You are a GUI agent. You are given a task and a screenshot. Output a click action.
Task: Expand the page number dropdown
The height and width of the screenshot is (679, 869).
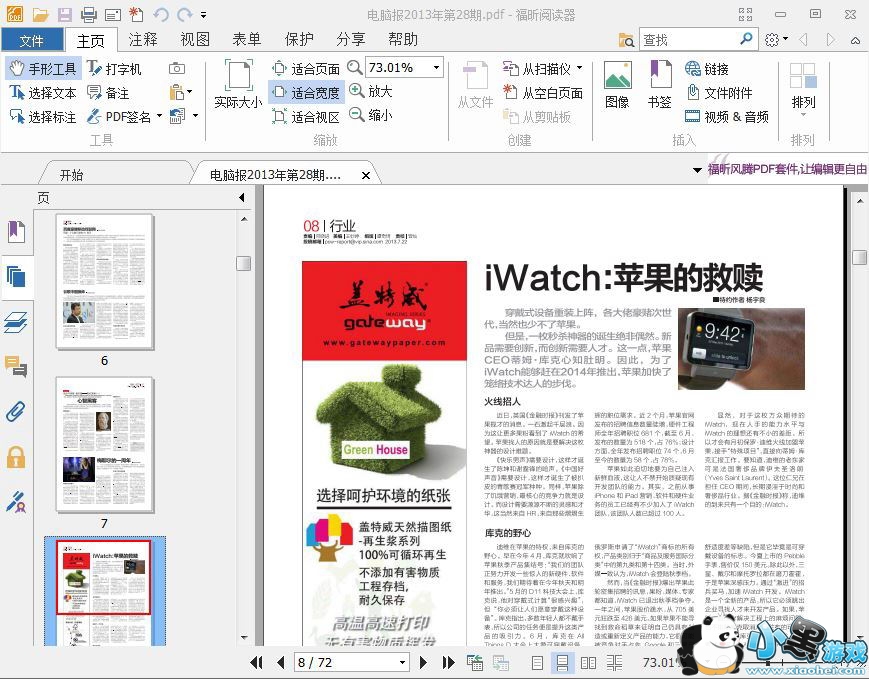(402, 662)
